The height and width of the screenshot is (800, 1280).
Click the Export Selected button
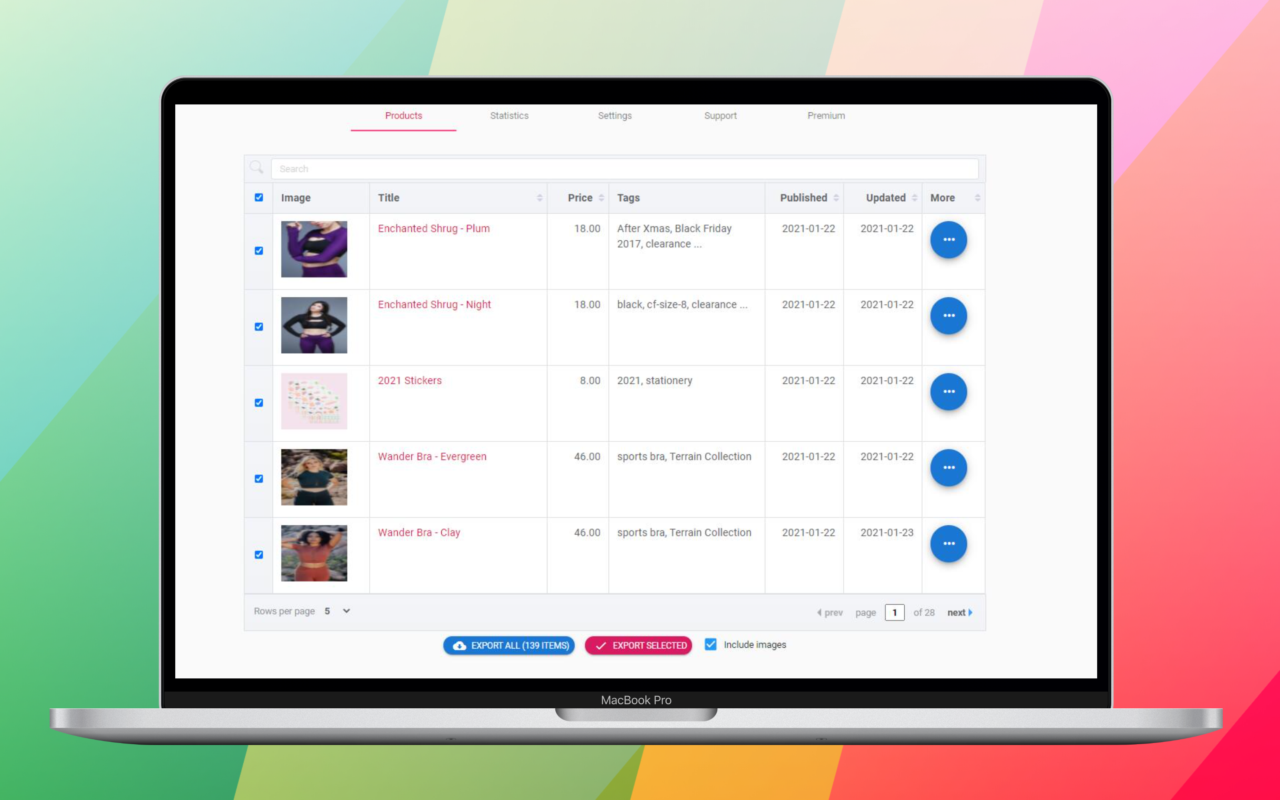click(x=638, y=645)
